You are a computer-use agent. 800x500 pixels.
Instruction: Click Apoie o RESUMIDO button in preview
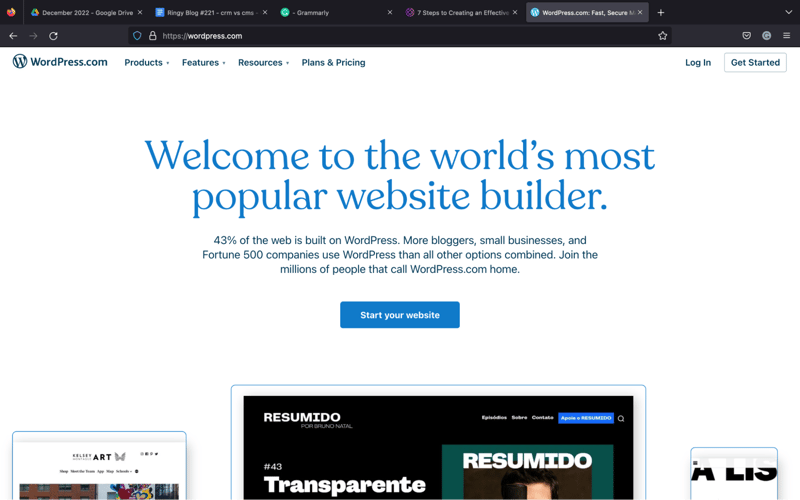click(x=586, y=418)
